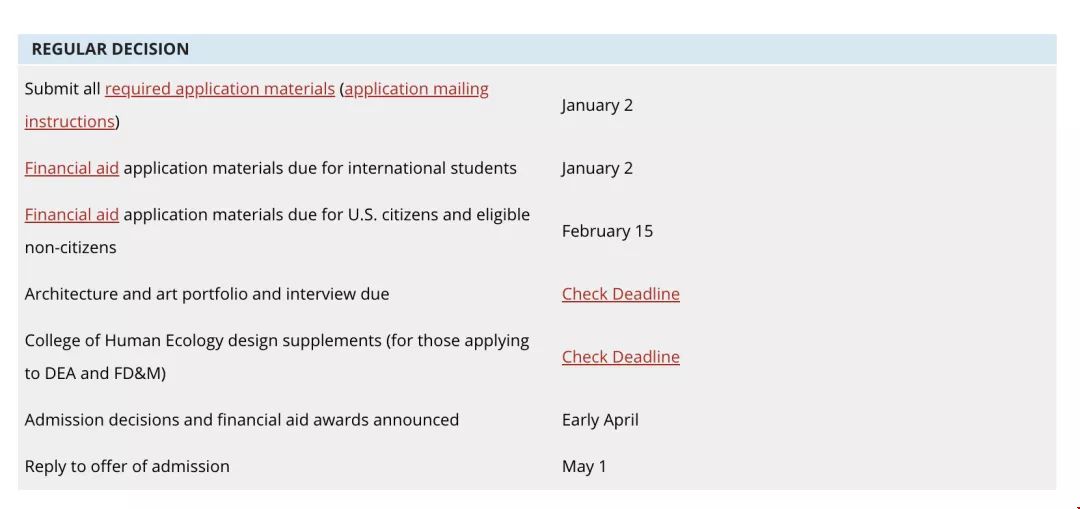Click the Admission decisions and financial aid awards text
This screenshot has width=1080, height=509.
[242, 420]
